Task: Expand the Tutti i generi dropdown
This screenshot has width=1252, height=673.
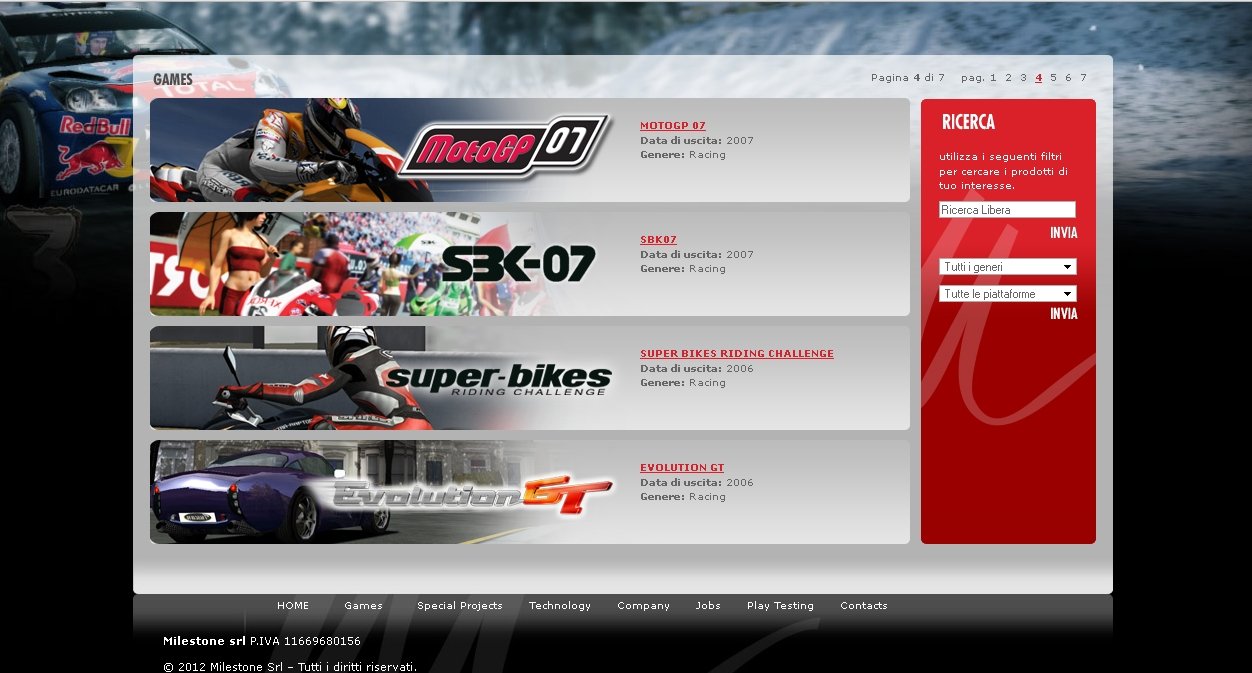Action: 1008,267
